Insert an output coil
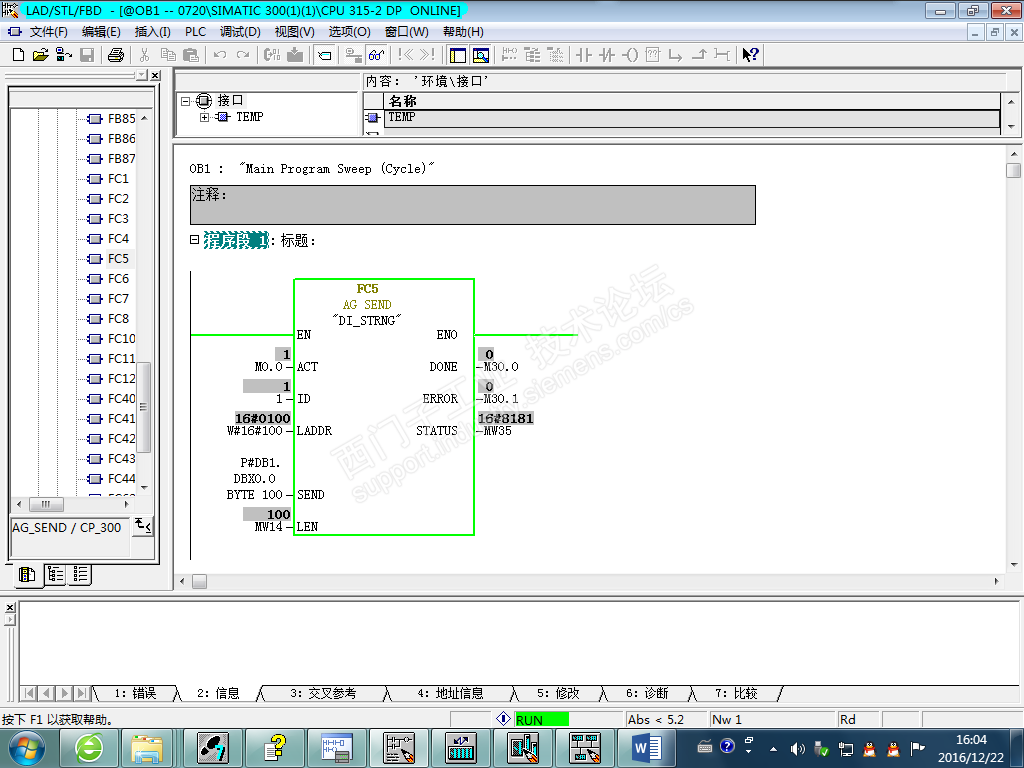Screen dimensions: 1024x768 tap(630, 55)
